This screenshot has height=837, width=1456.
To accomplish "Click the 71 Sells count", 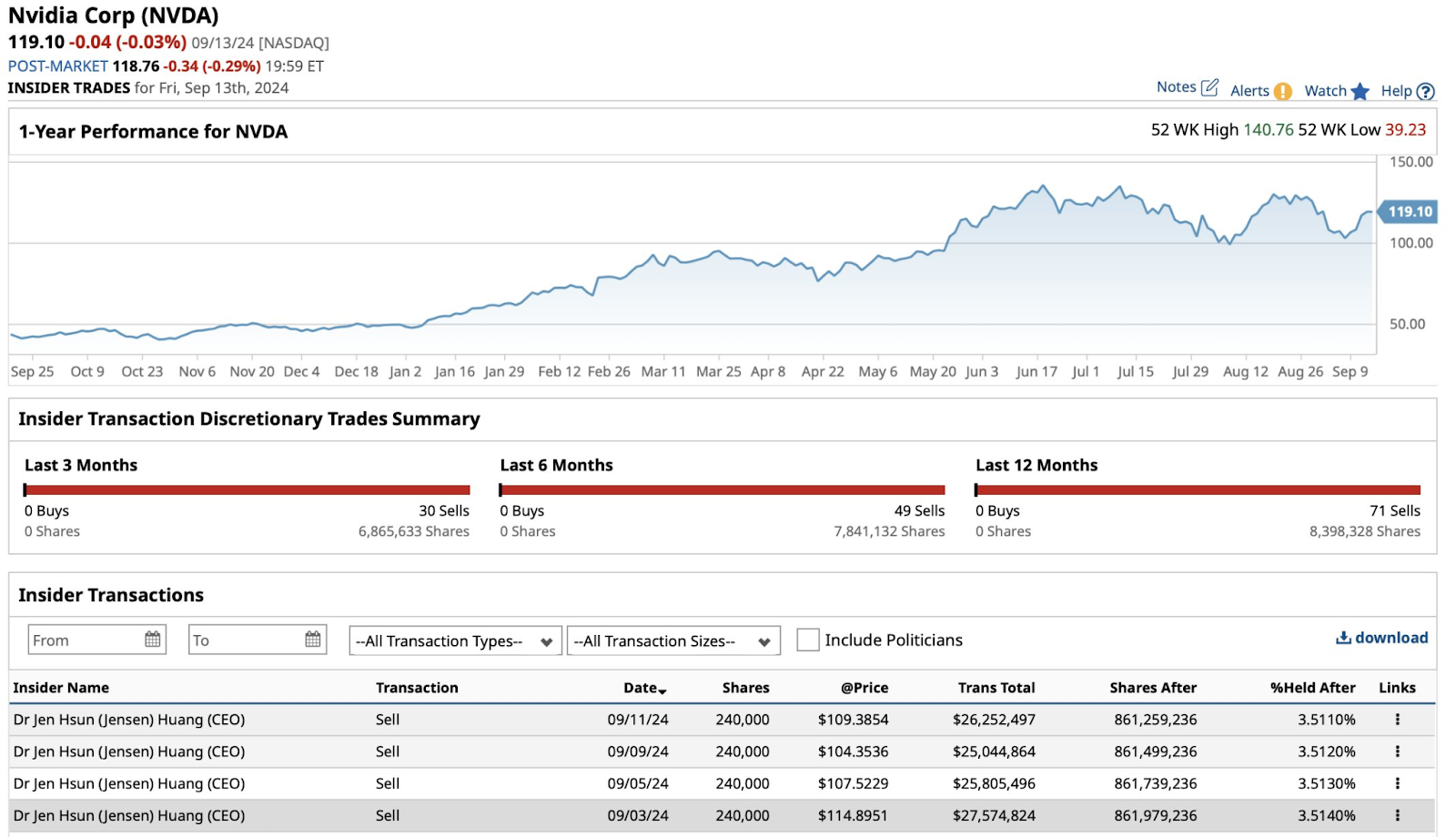I will pyautogui.click(x=1395, y=510).
